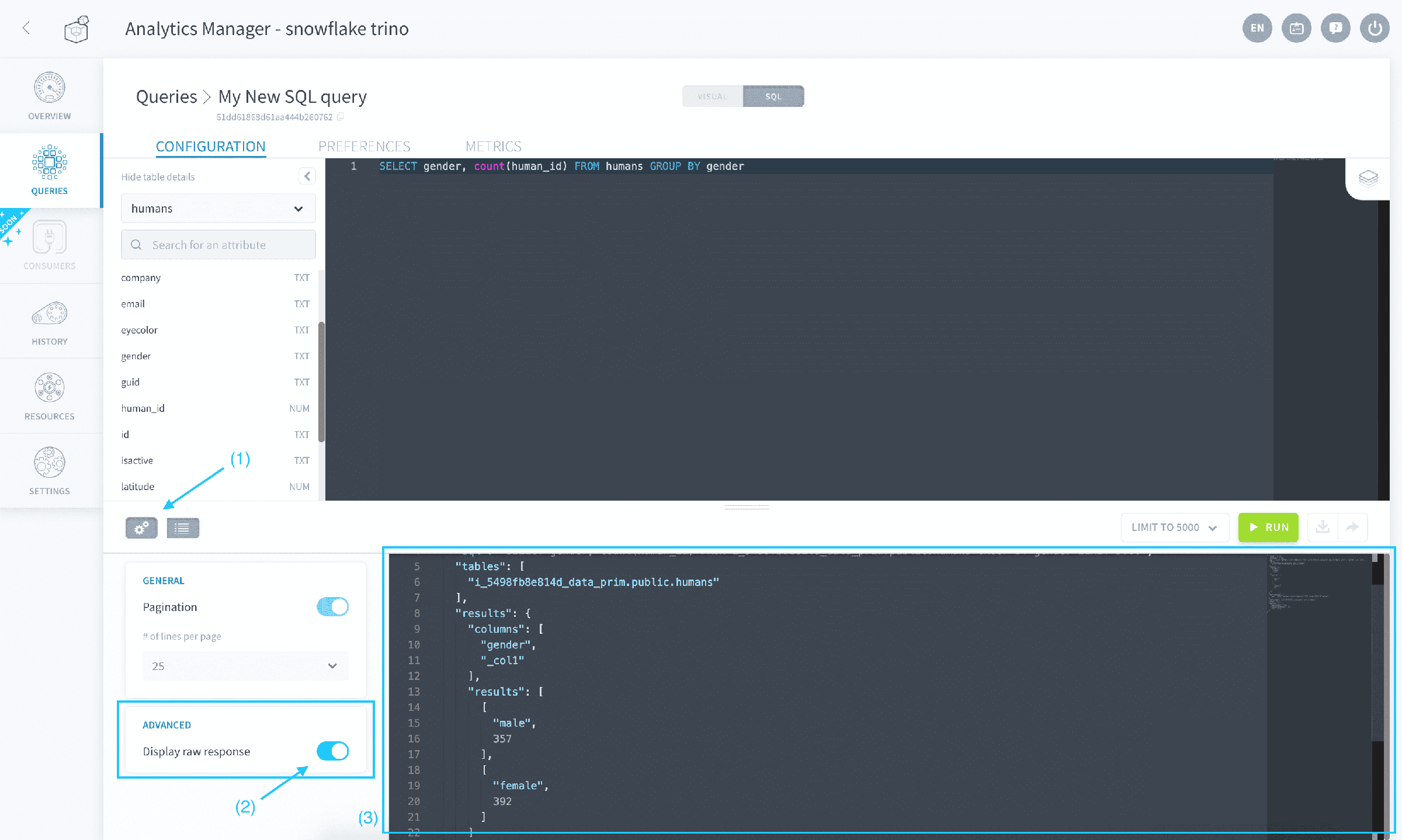Download the query results
The width and height of the screenshot is (1402, 840).
[1323, 527]
